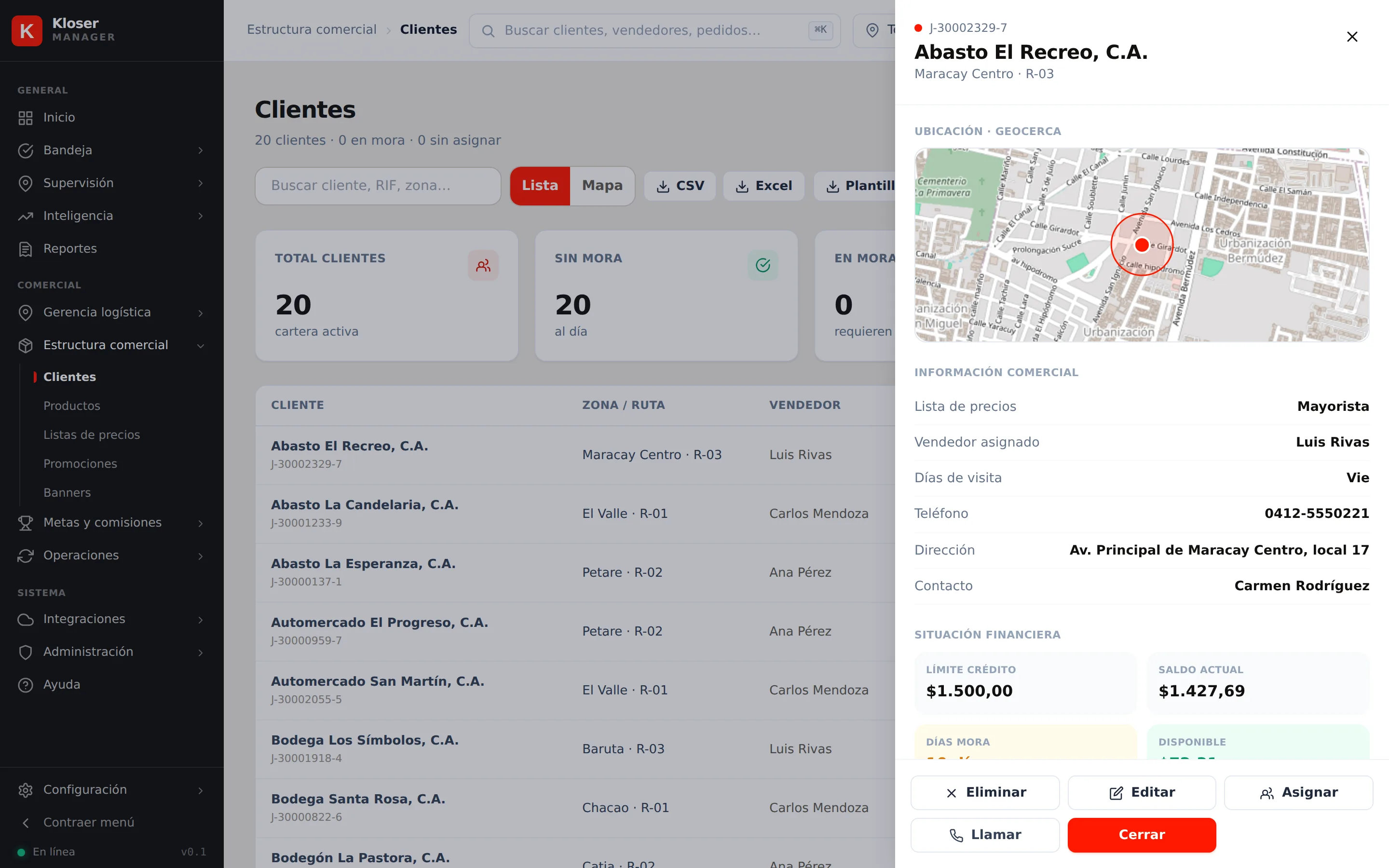The image size is (1389, 868).
Task: Open Promociones in the sidebar
Action: tap(81, 464)
